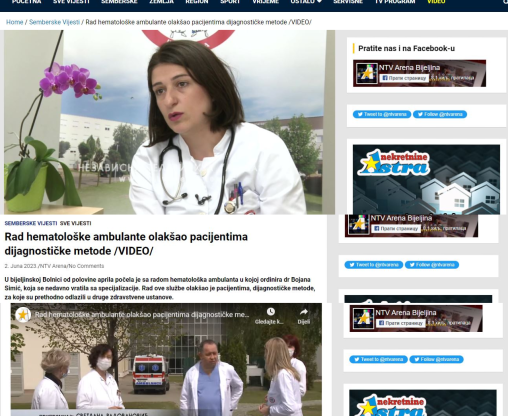The height and width of the screenshot is (416, 508).
Task: Click the video title text in the player
Action: [x=142, y=315]
